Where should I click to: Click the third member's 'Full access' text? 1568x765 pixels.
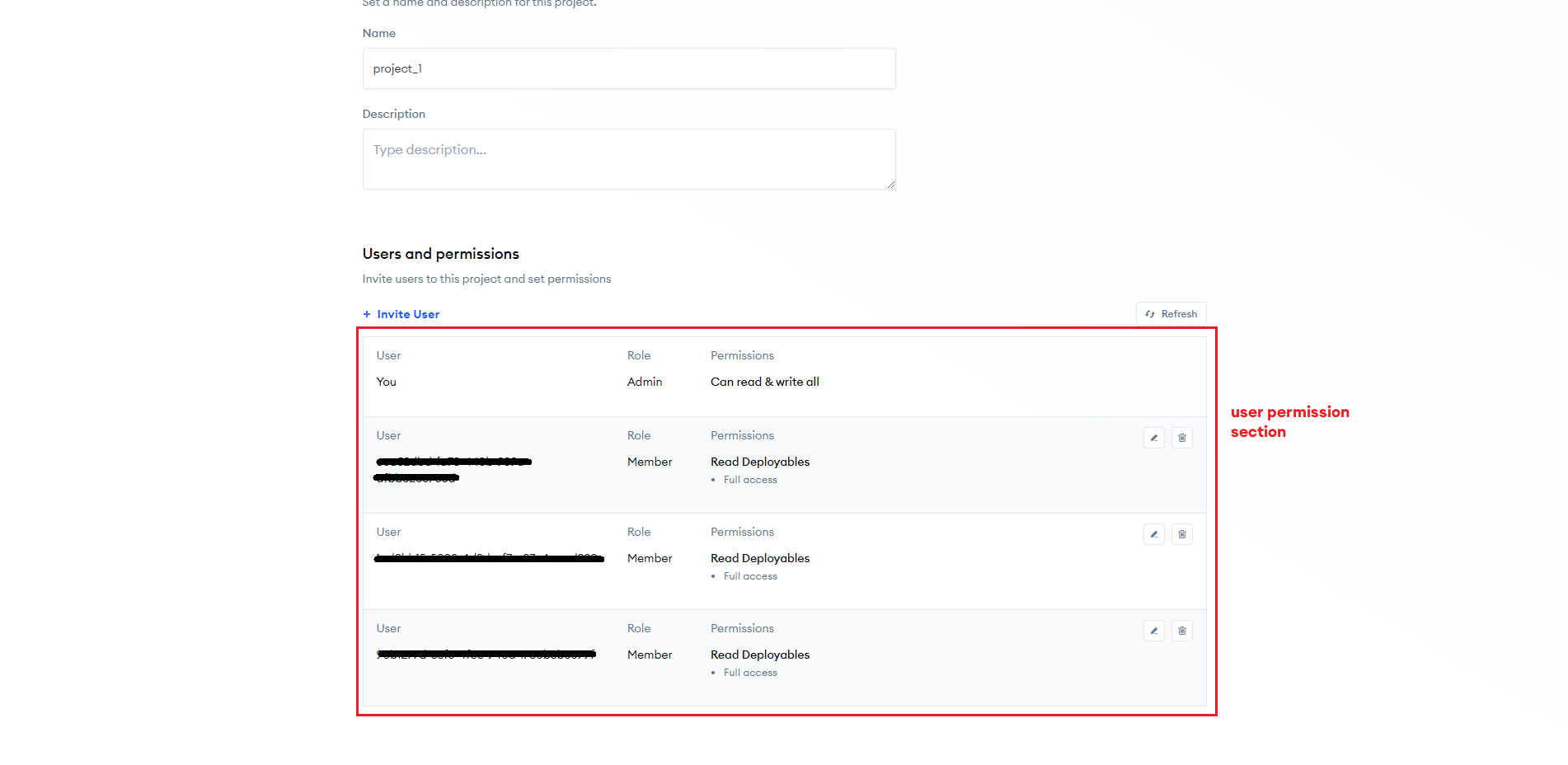750,673
